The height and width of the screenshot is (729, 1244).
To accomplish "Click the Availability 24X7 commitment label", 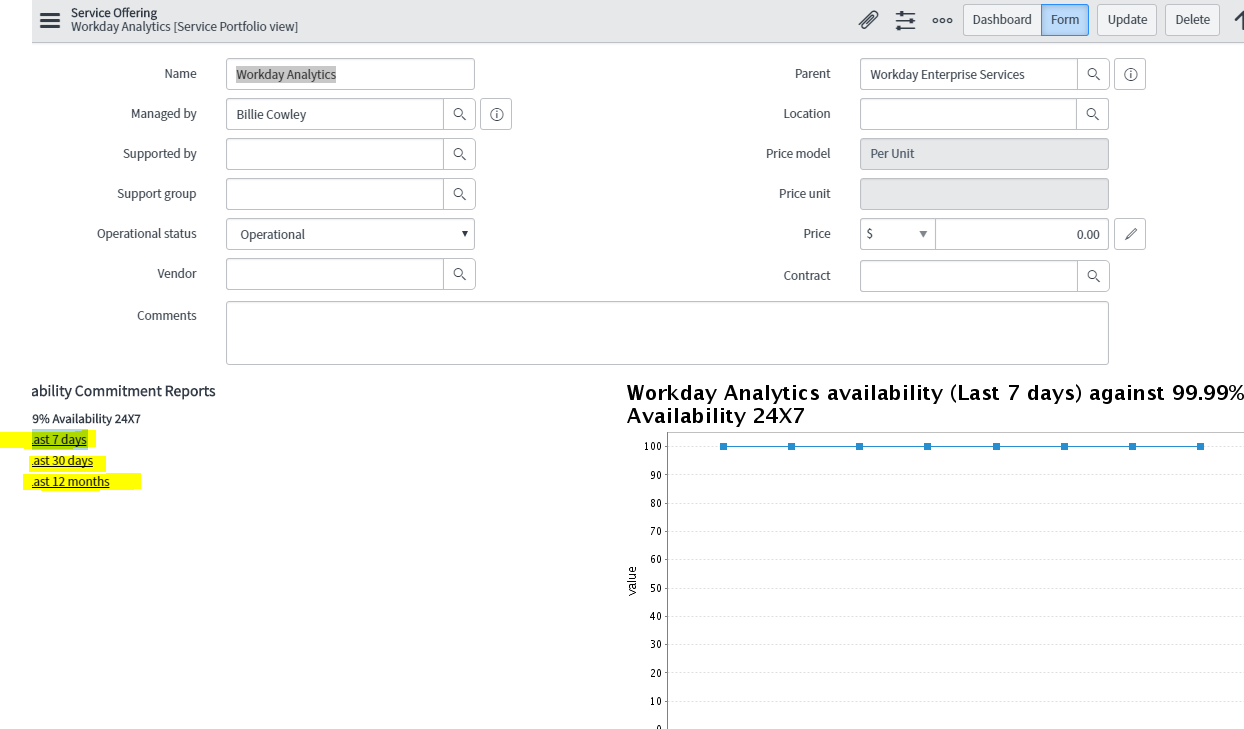I will [86, 419].
